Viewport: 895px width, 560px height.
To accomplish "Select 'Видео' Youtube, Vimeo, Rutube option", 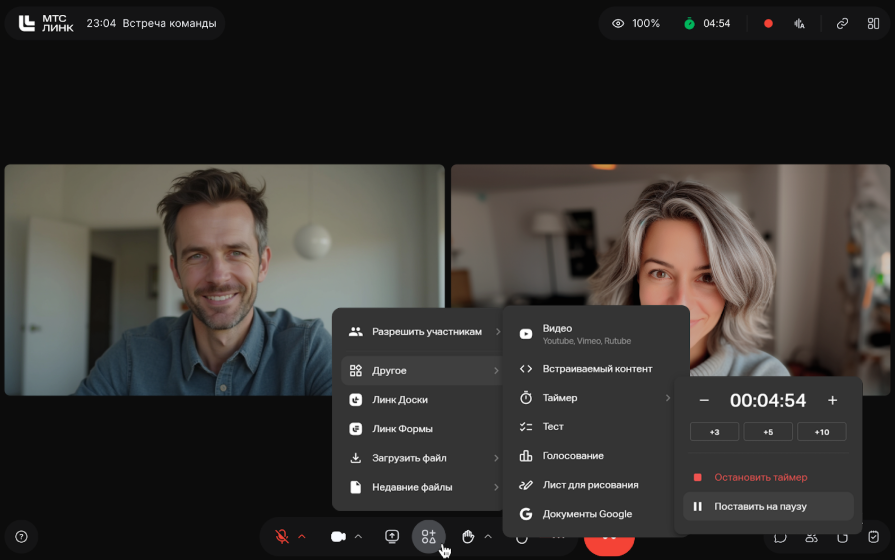I will (x=596, y=334).
